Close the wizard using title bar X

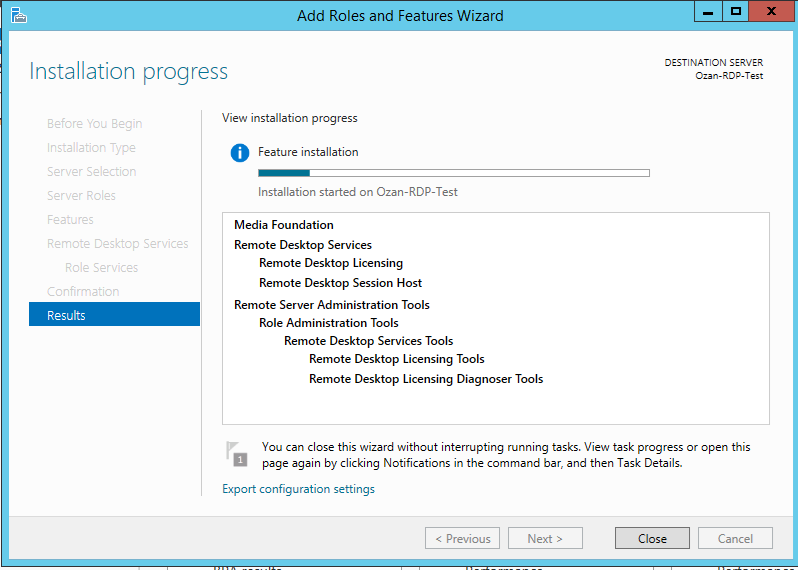click(x=773, y=12)
